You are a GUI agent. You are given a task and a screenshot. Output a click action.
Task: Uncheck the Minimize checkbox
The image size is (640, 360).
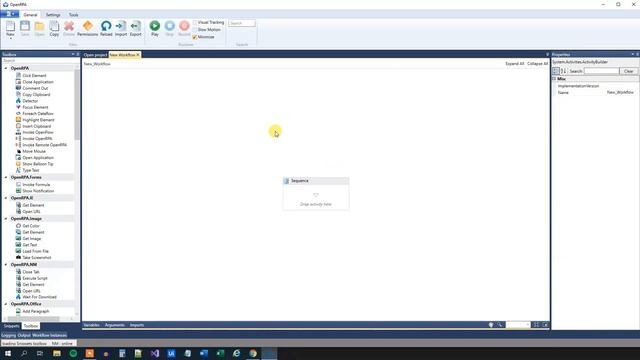(195, 37)
